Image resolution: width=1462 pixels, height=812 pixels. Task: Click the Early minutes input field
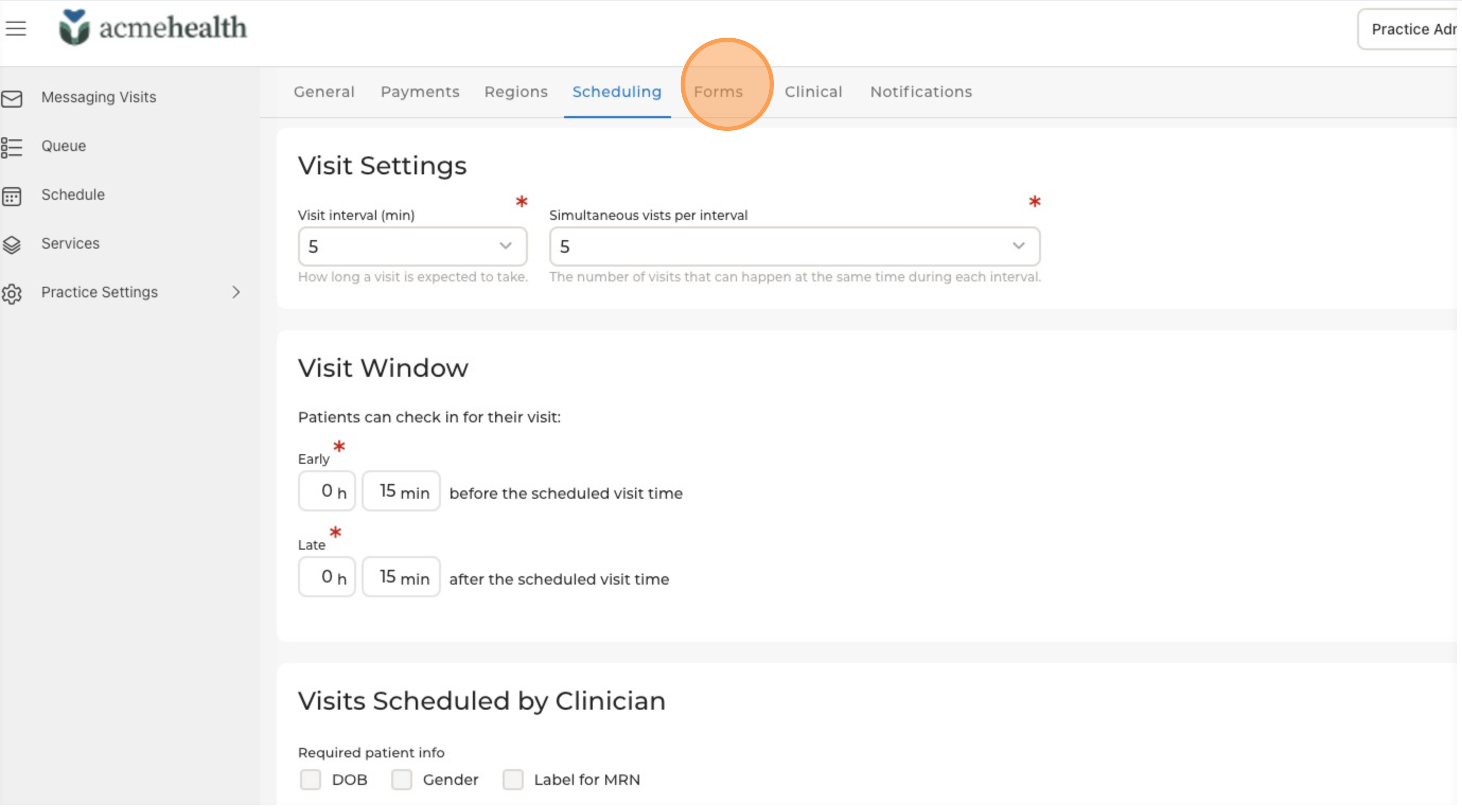(402, 492)
